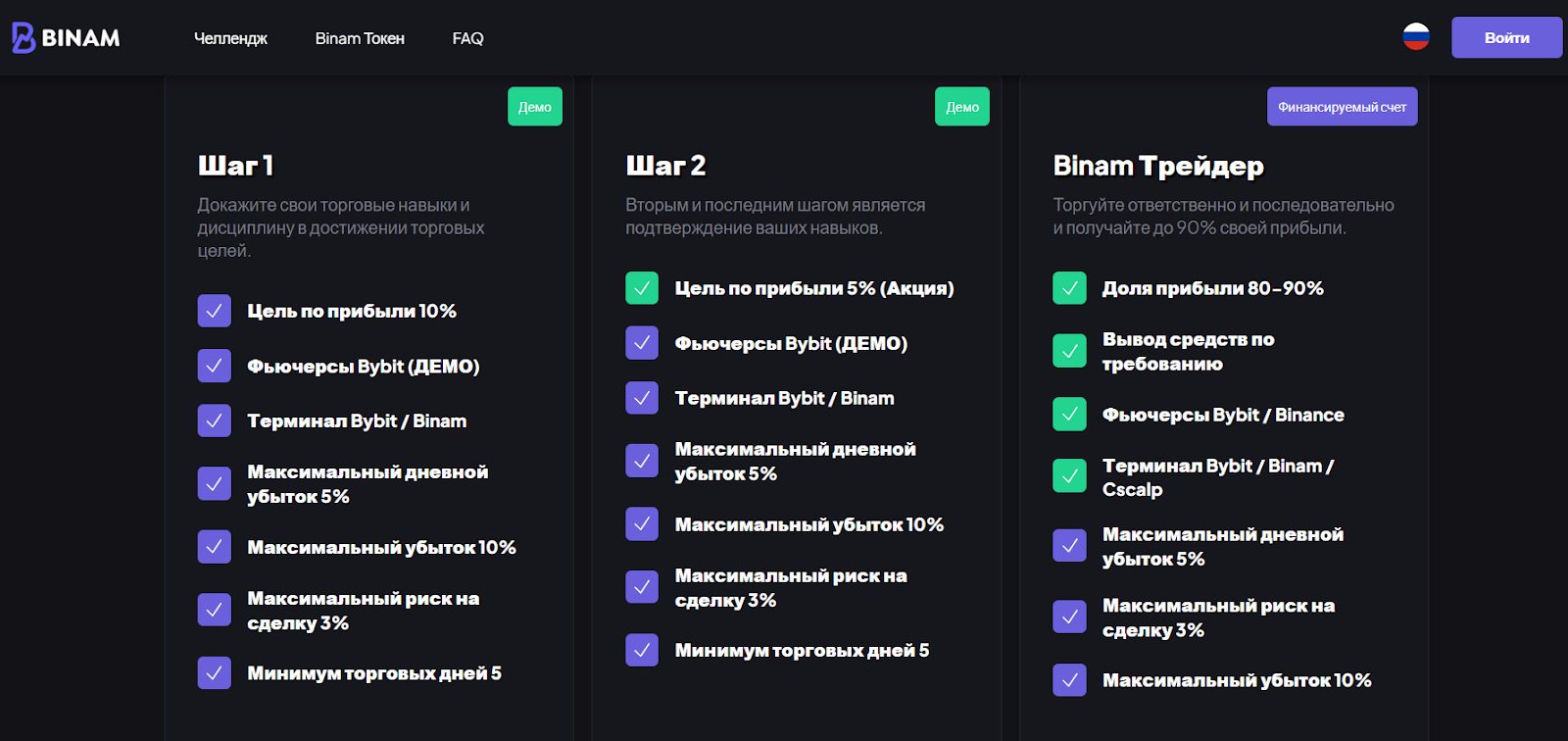Click check icon for Минимум торговых дней 5 in Шаг 1
The width and height of the screenshot is (1568, 741).
click(x=215, y=673)
